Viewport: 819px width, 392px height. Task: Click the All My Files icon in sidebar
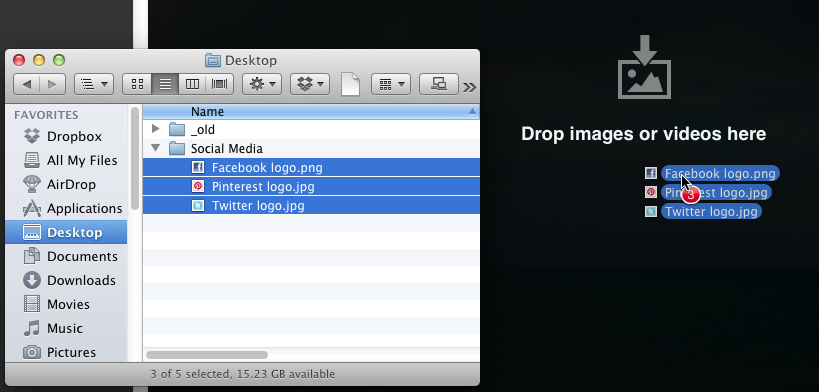[x=32, y=160]
